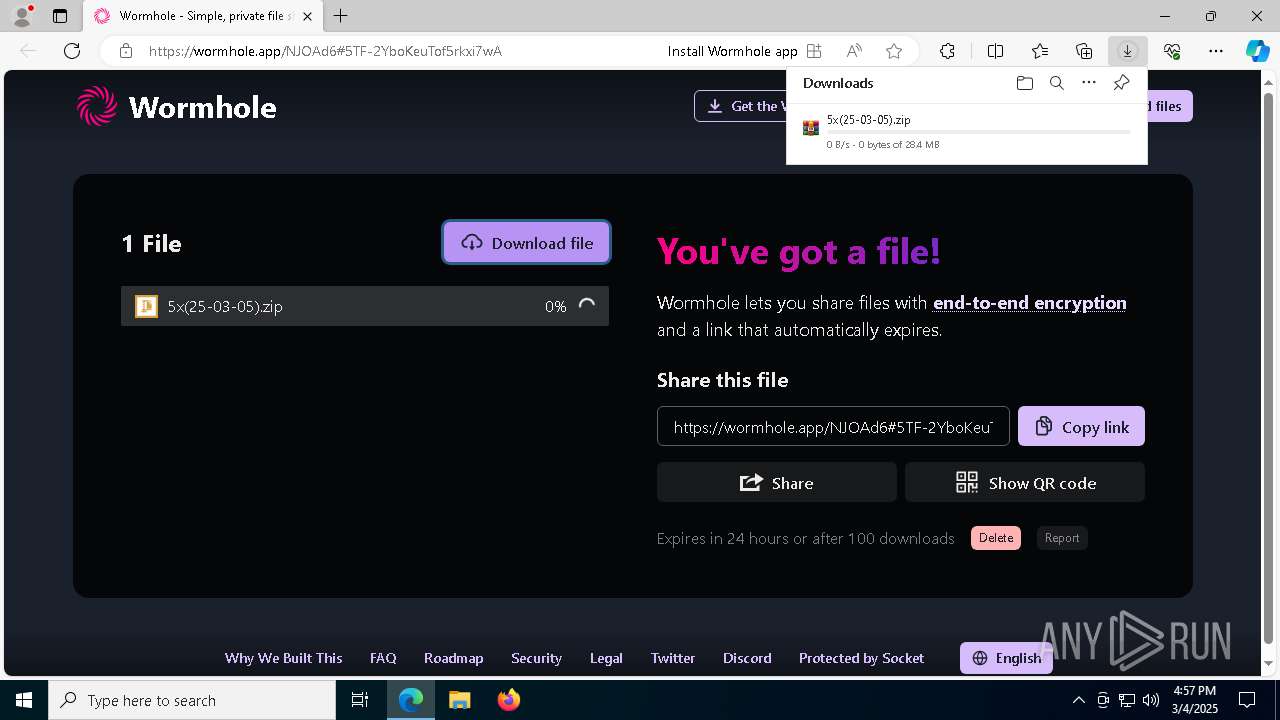Viewport: 1280px width, 720px height.
Task: Click the Wormhole logo
Action: click(177, 107)
